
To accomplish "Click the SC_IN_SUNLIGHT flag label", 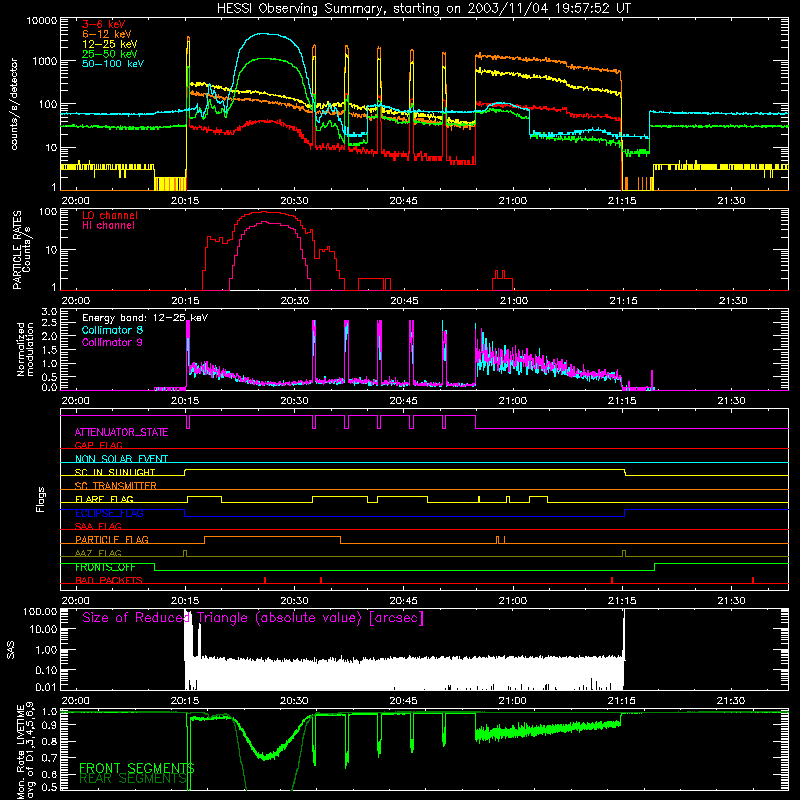I will tap(115, 472).
